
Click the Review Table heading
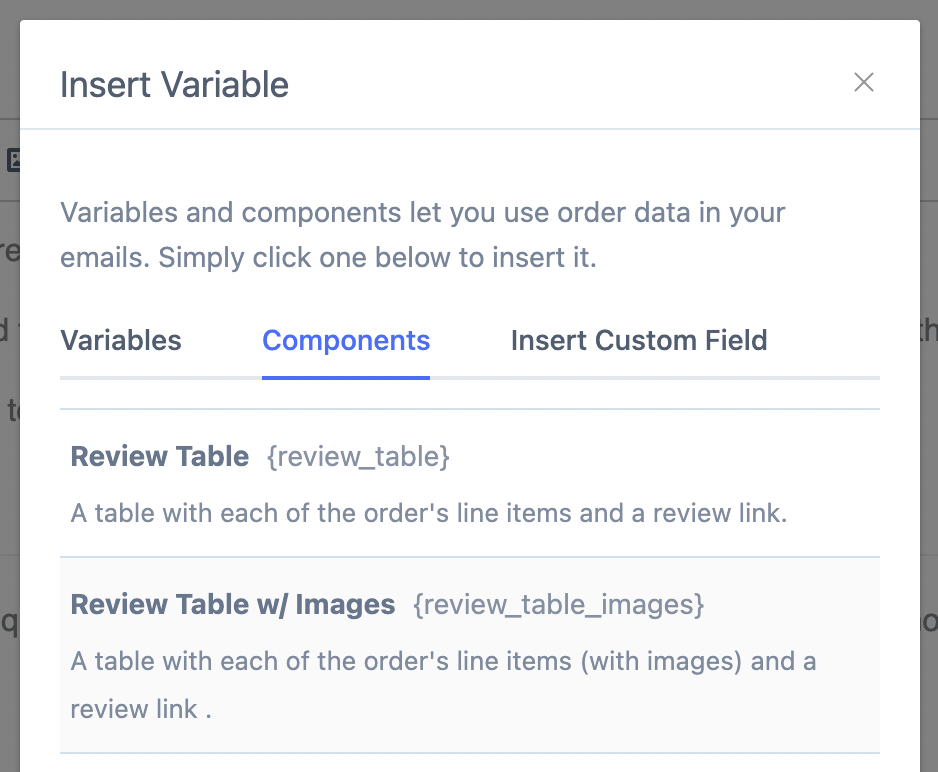159,457
